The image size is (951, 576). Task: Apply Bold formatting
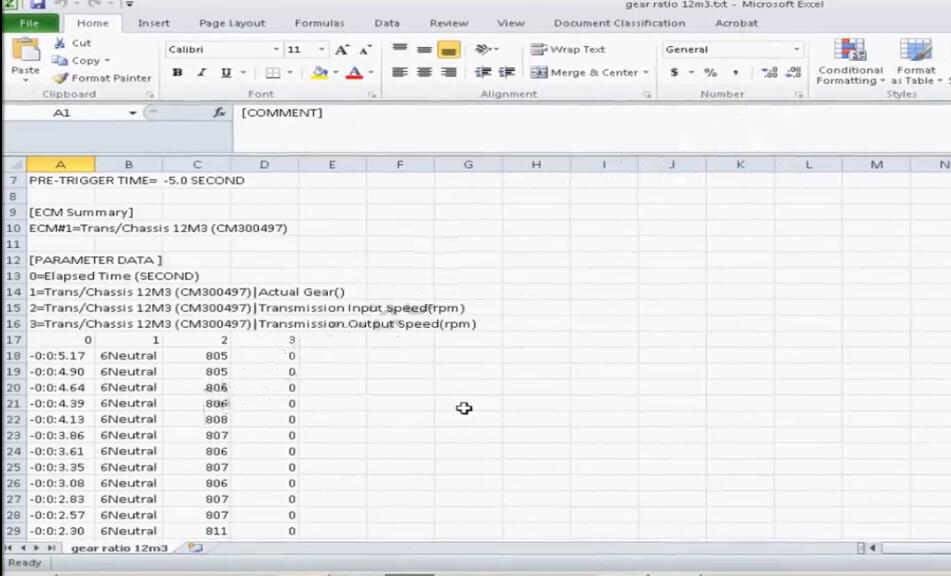pos(177,73)
